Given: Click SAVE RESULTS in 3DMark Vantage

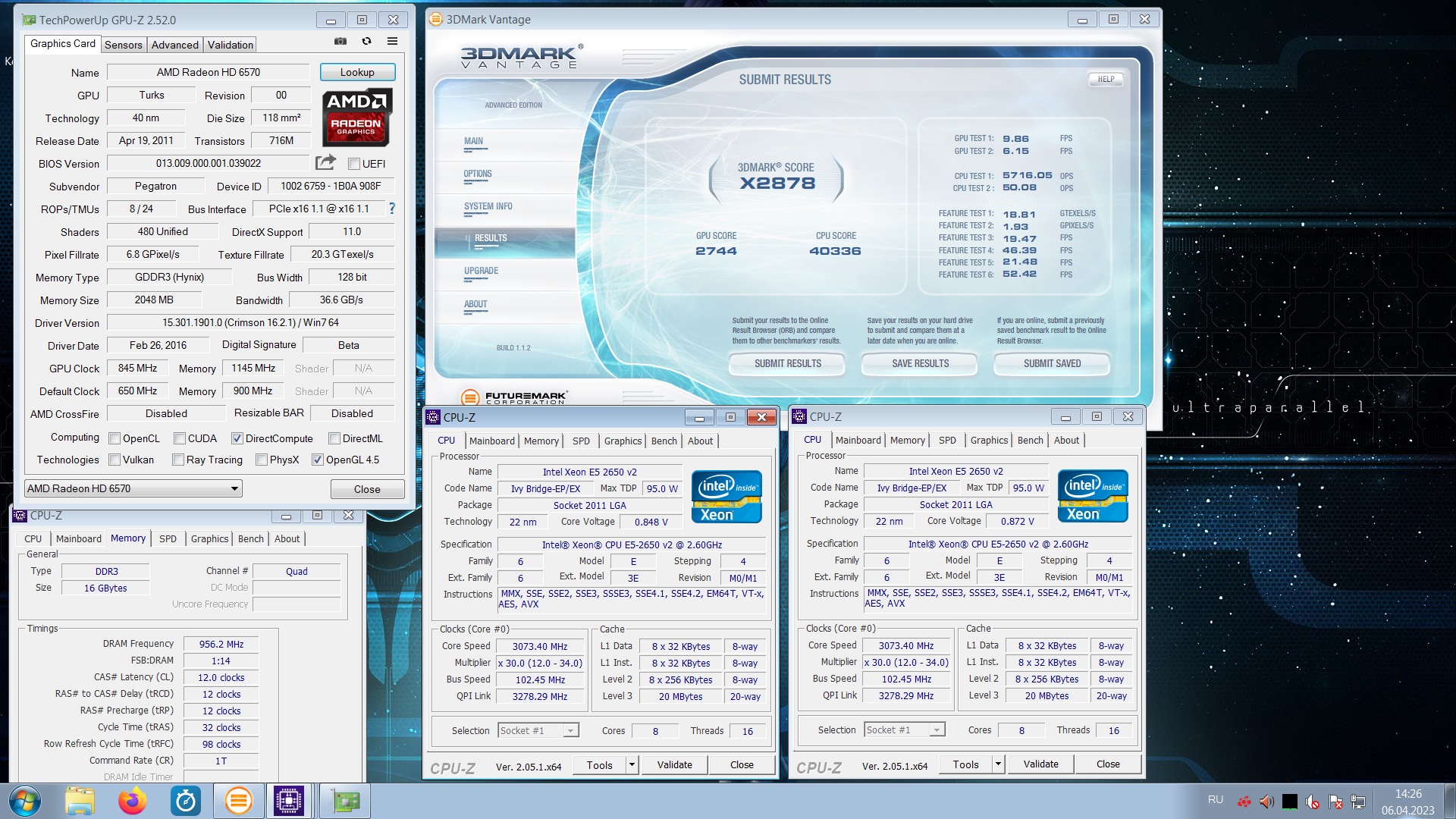Looking at the screenshot, I should coord(920,363).
